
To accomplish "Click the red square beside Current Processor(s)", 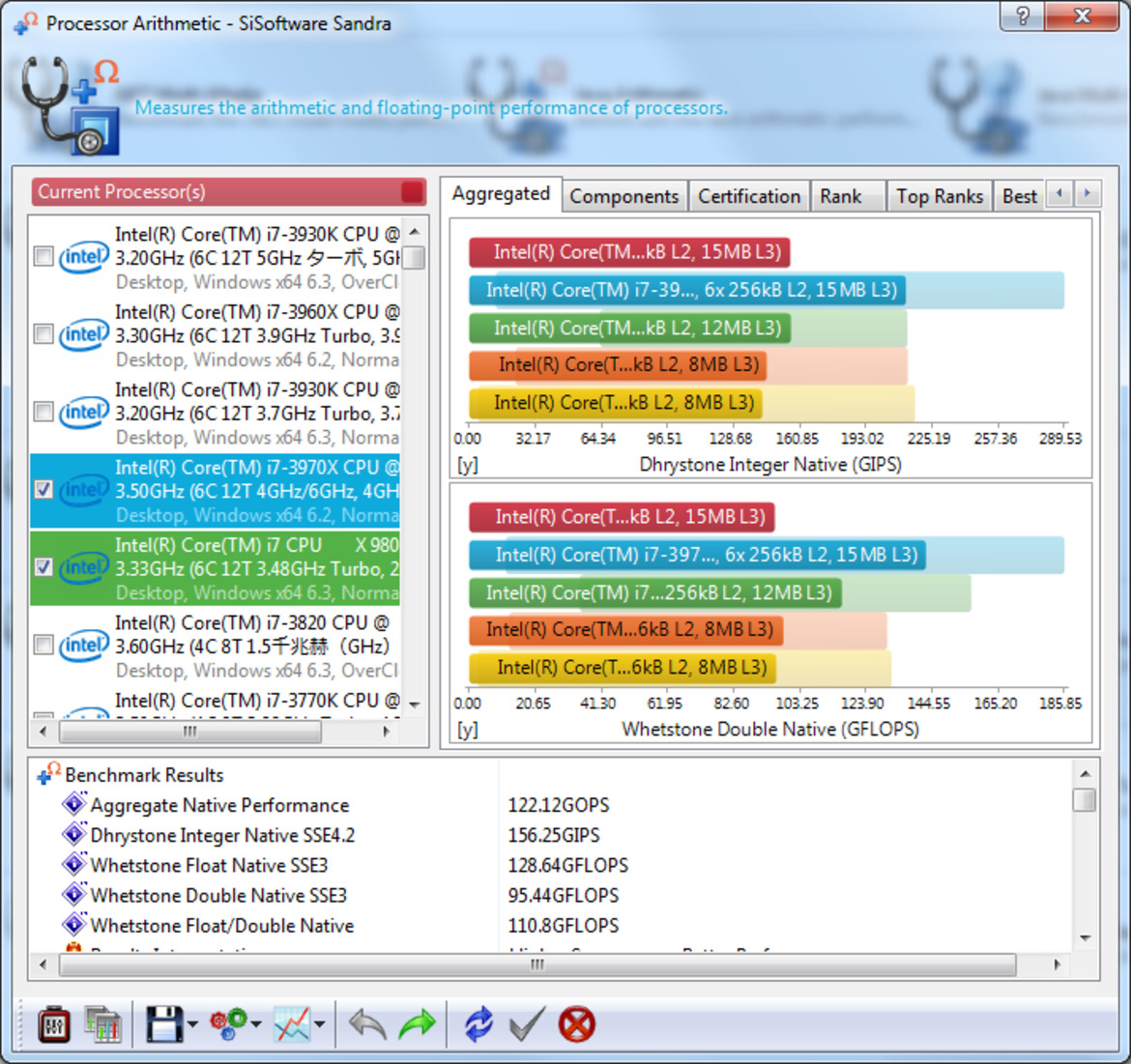I will coord(413,192).
